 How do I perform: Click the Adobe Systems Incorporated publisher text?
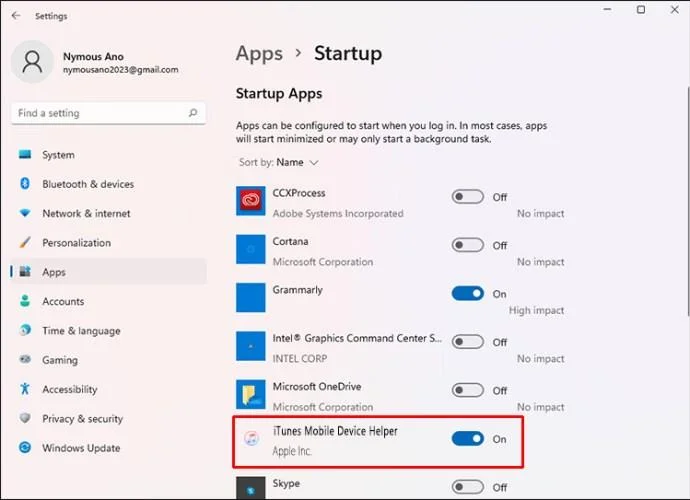338,213
